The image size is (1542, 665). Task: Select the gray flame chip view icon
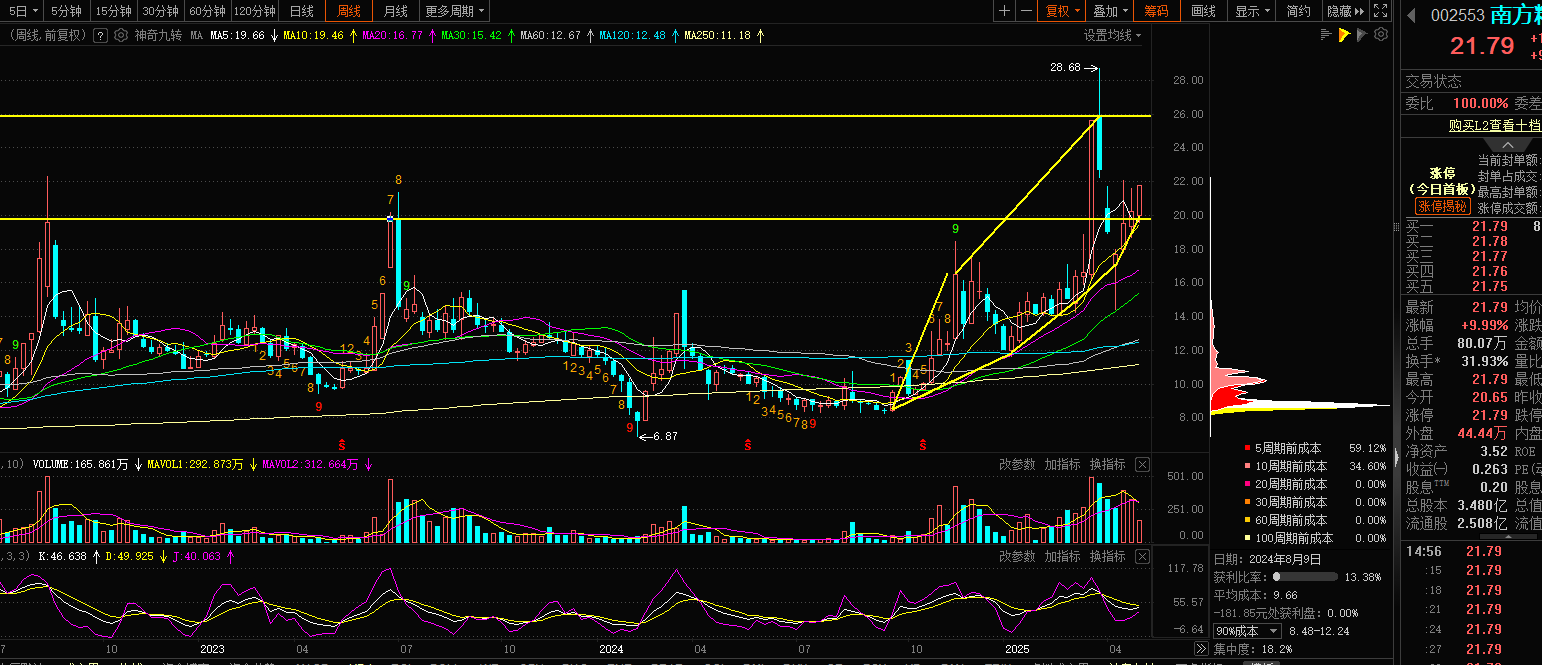click(1363, 35)
